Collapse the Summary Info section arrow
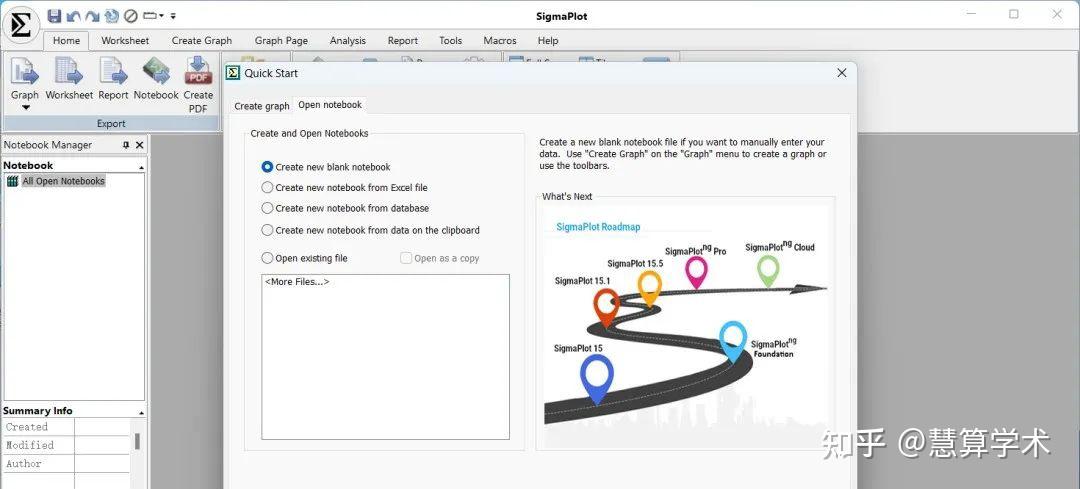Image resolution: width=1080 pixels, height=489 pixels. [141, 413]
